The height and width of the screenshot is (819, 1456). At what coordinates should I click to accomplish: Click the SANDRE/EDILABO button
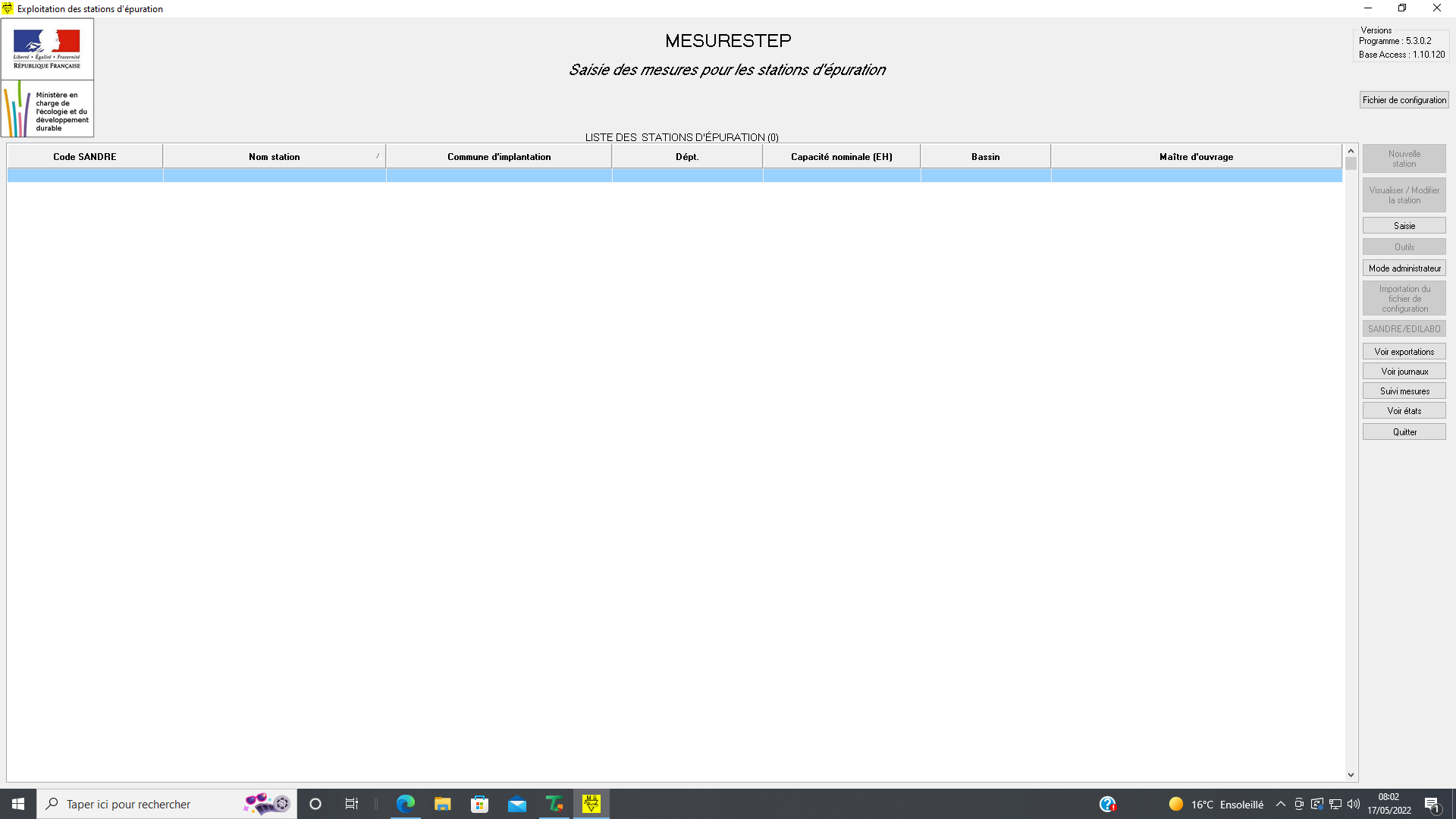tap(1404, 329)
